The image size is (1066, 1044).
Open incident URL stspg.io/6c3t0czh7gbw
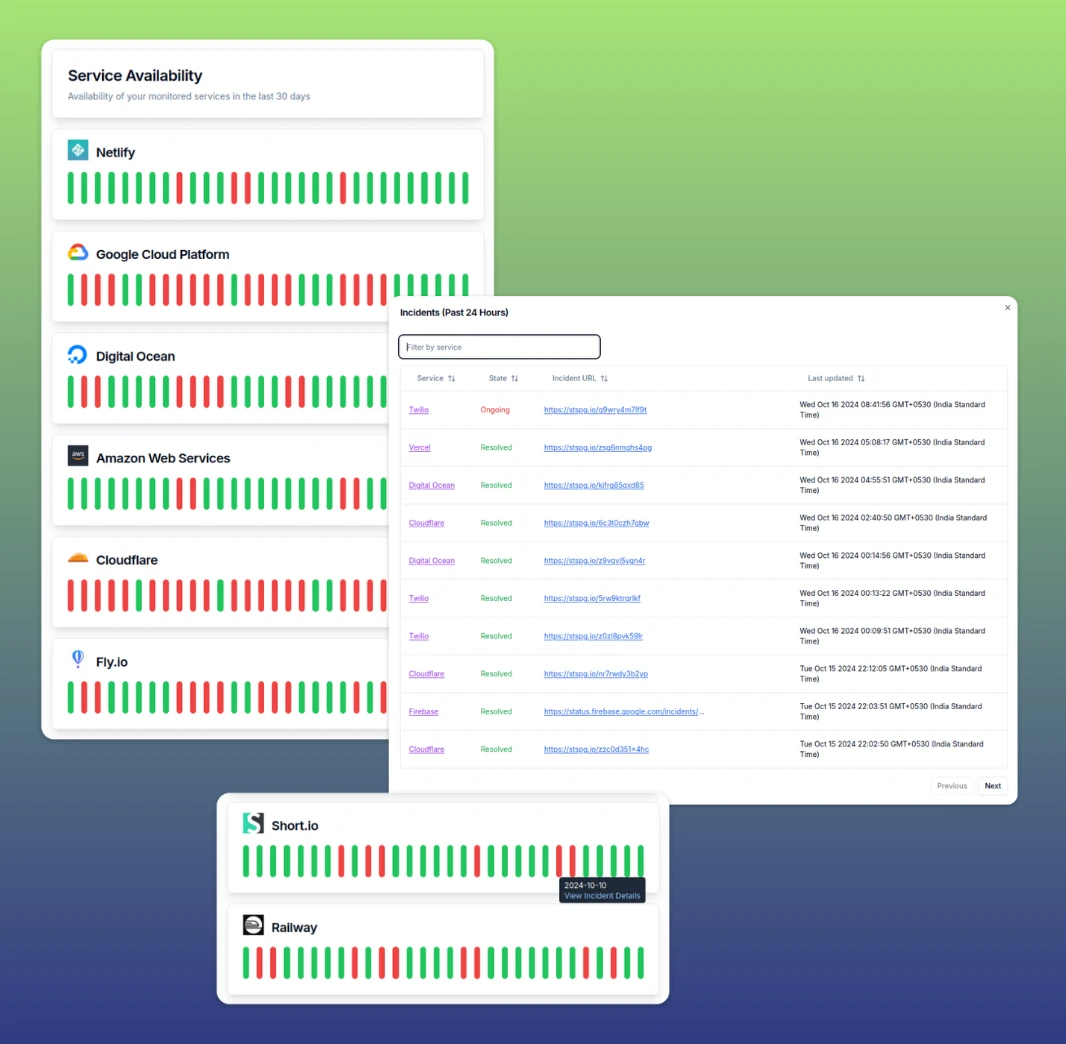coord(596,523)
